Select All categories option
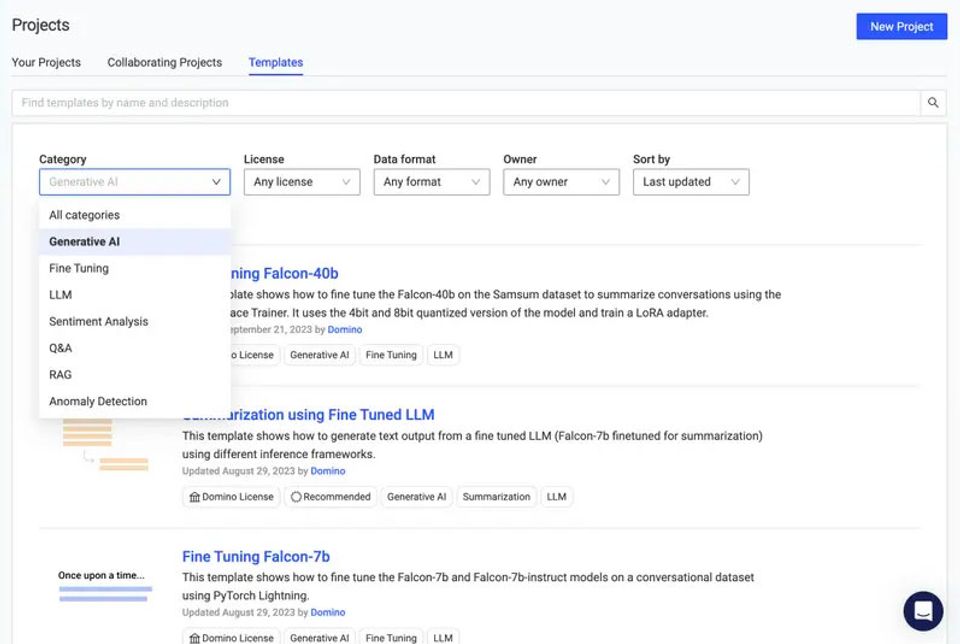960x644 pixels. click(x=135, y=215)
